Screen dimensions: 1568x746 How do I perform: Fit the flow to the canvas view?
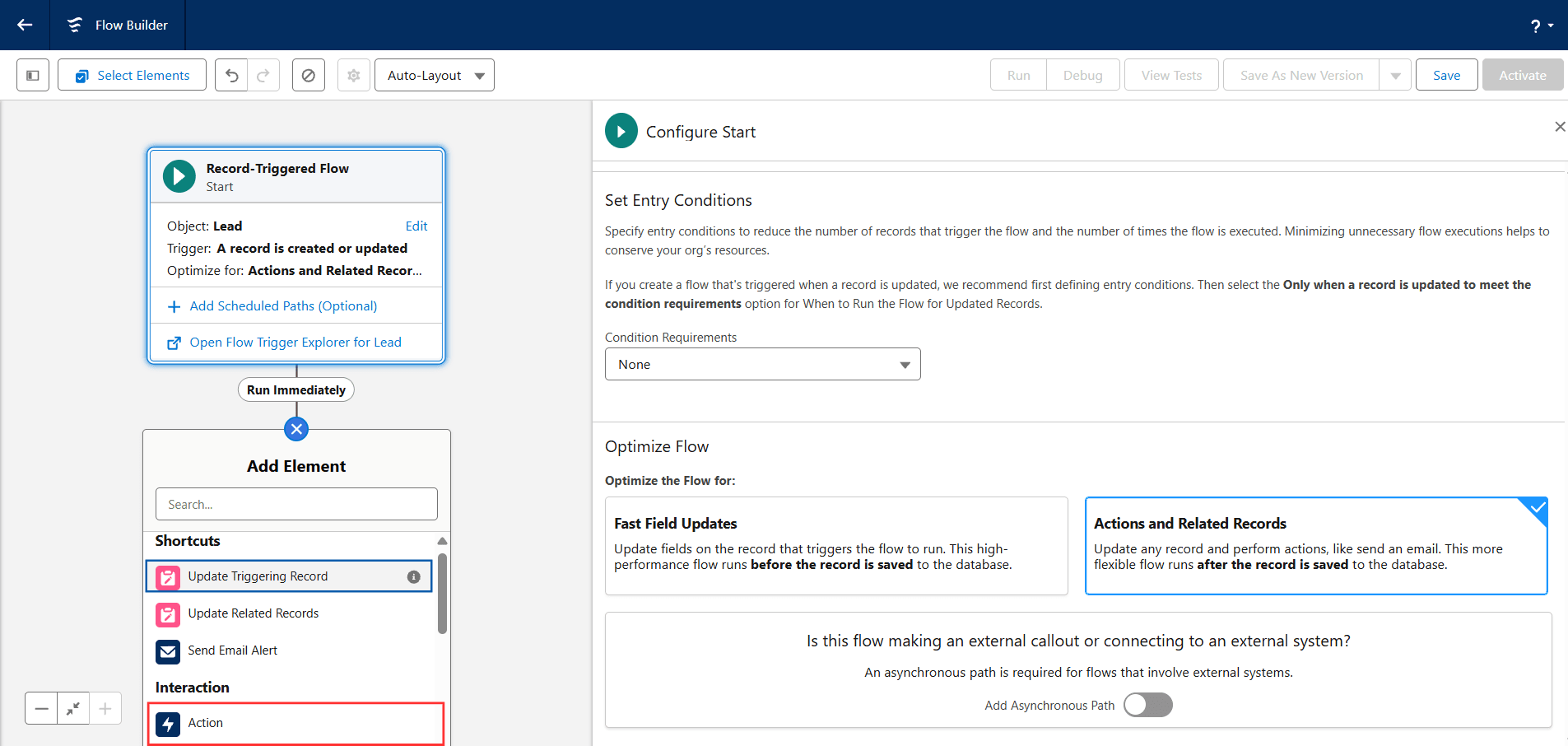73,708
